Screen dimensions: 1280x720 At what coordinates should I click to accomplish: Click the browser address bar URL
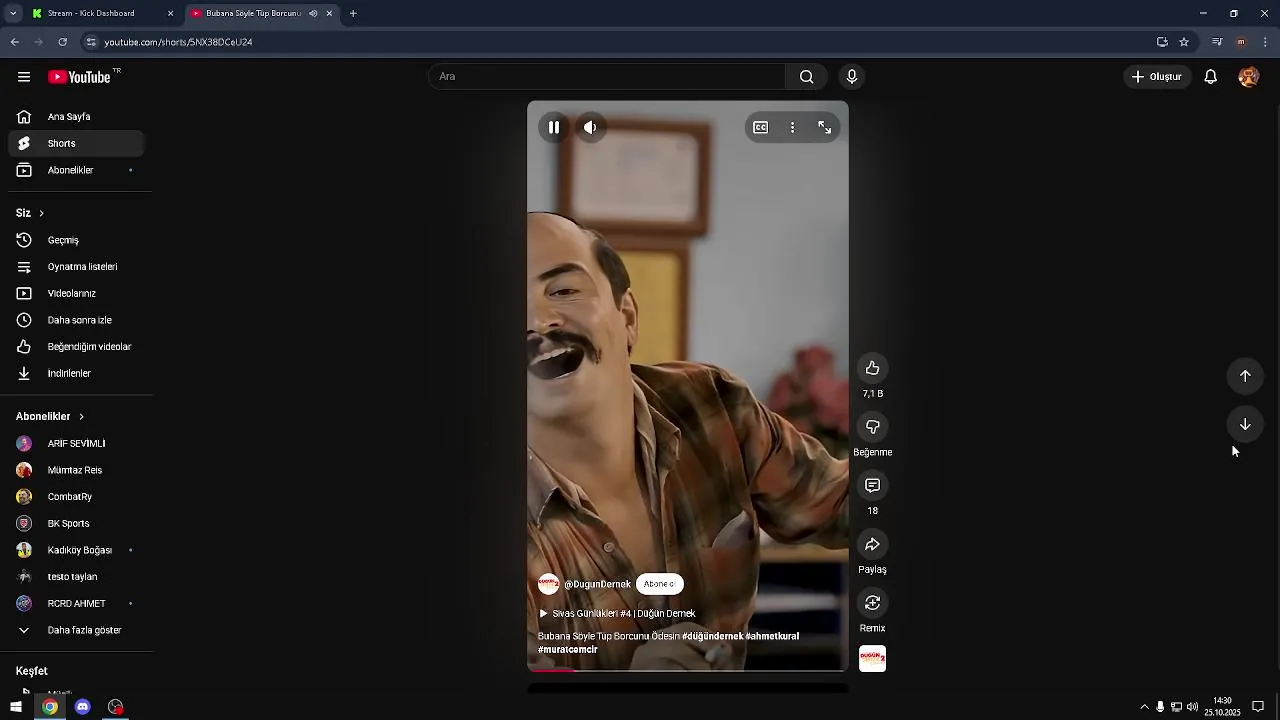pos(178,42)
